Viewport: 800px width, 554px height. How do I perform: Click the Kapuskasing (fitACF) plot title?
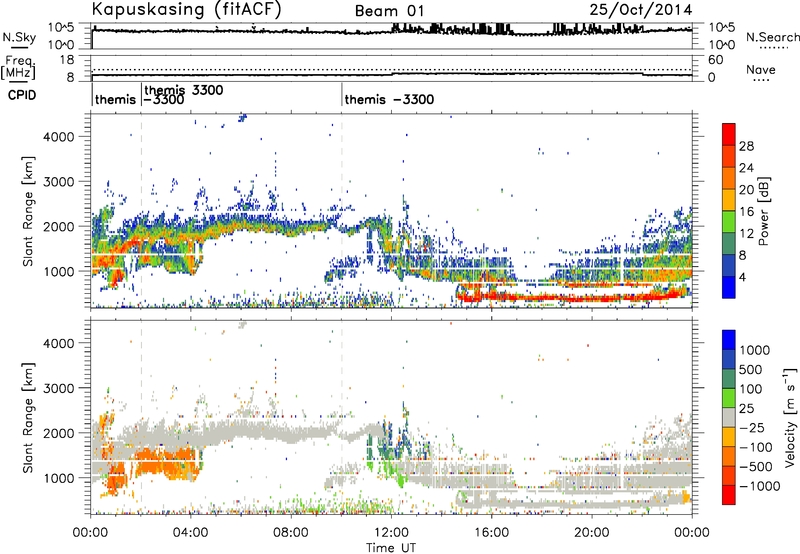(x=186, y=9)
